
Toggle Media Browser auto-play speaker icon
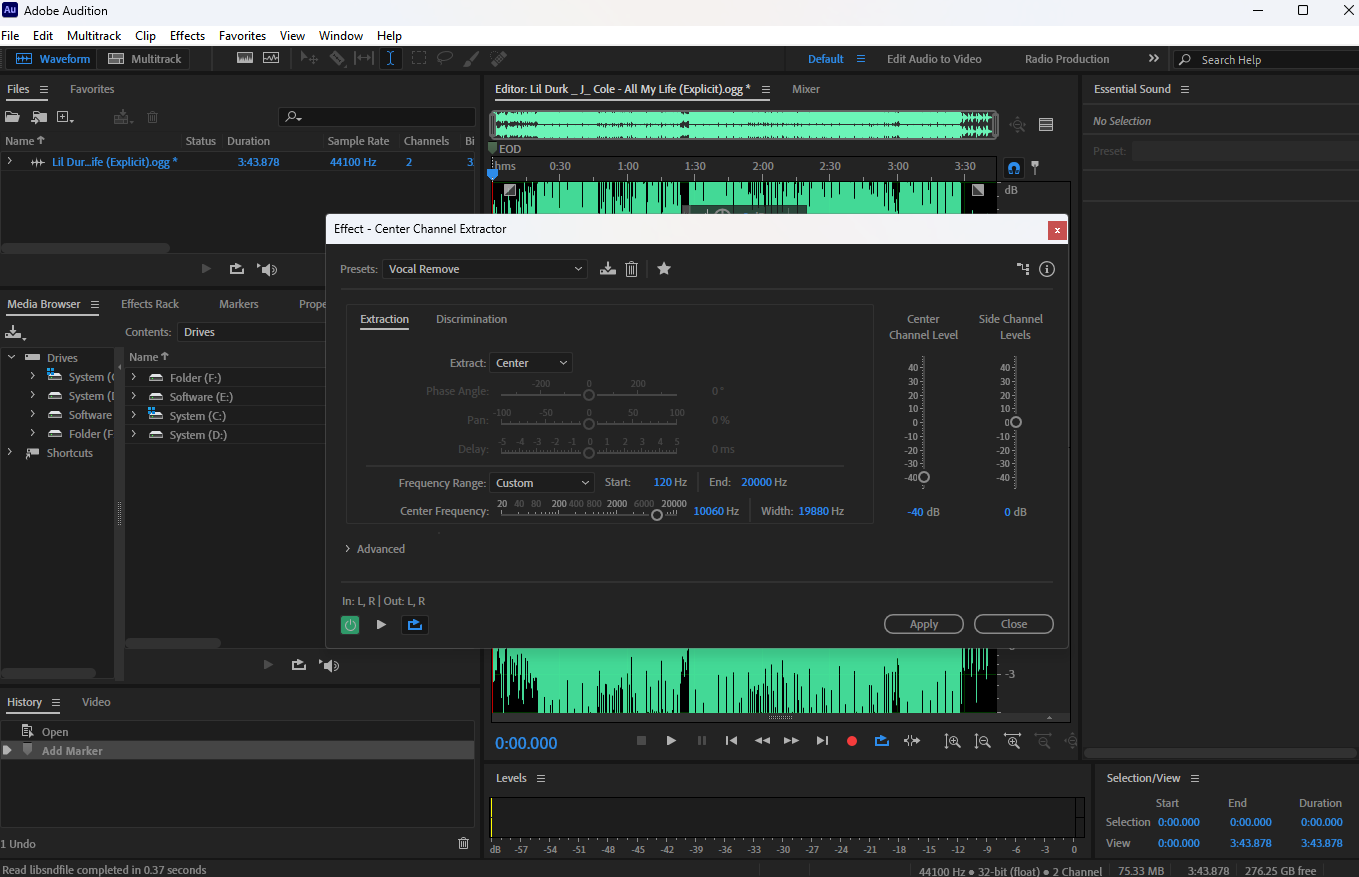(x=329, y=665)
